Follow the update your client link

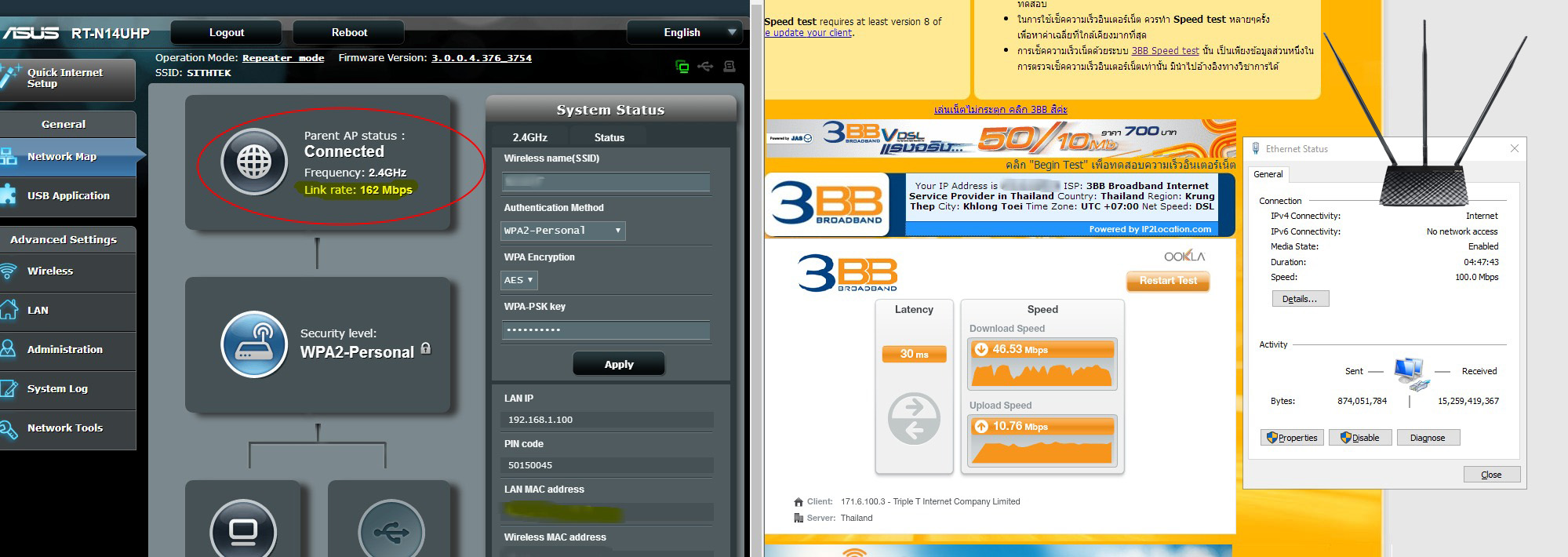tap(809, 33)
